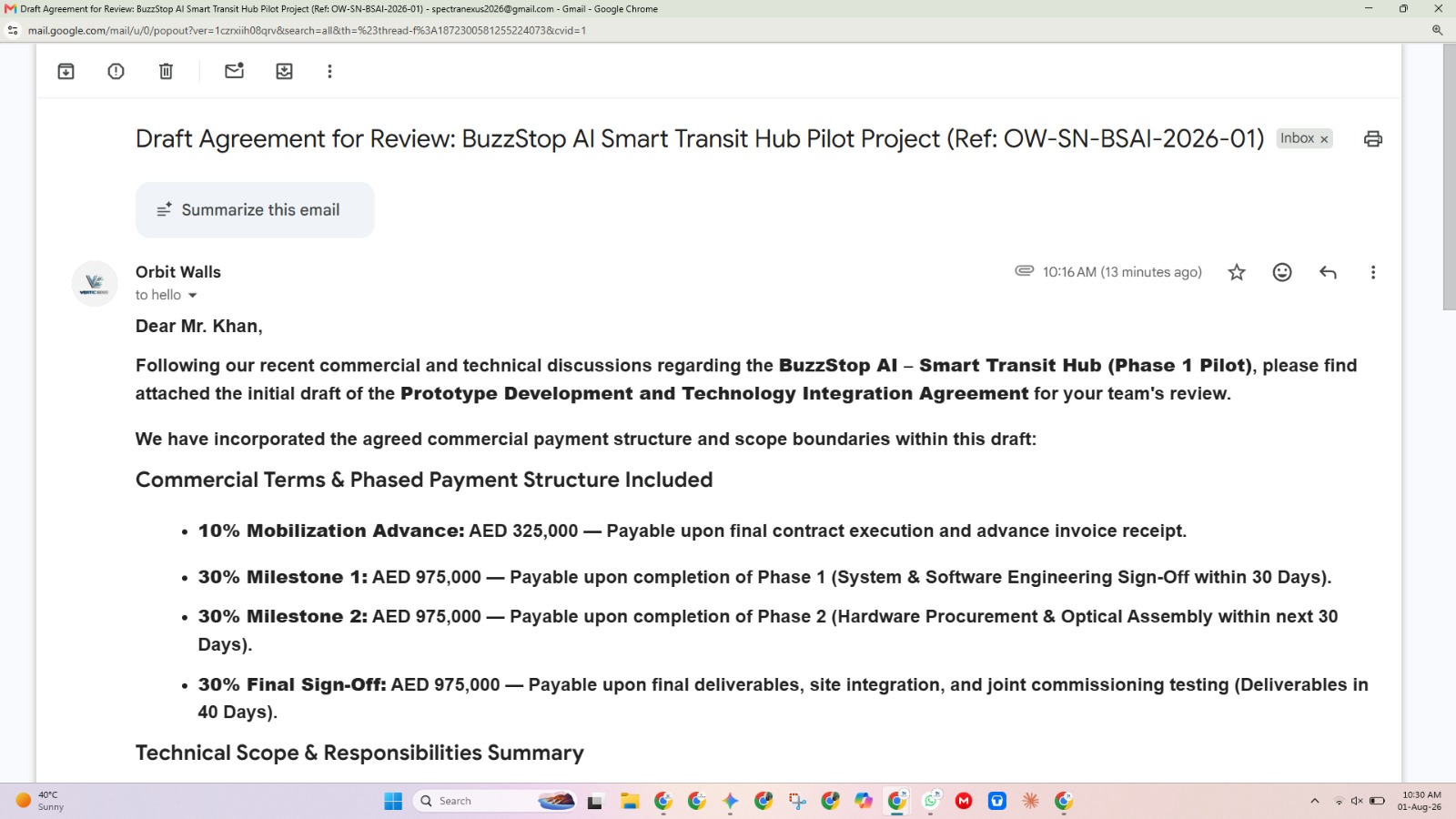Report this email as spam
Screen dimensions: 1456x819
(116, 71)
